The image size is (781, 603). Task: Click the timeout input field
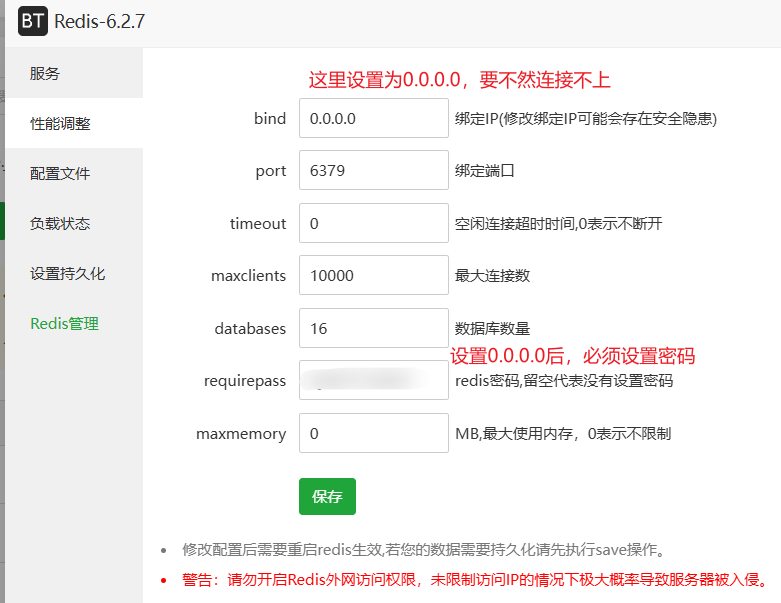tap(374, 223)
